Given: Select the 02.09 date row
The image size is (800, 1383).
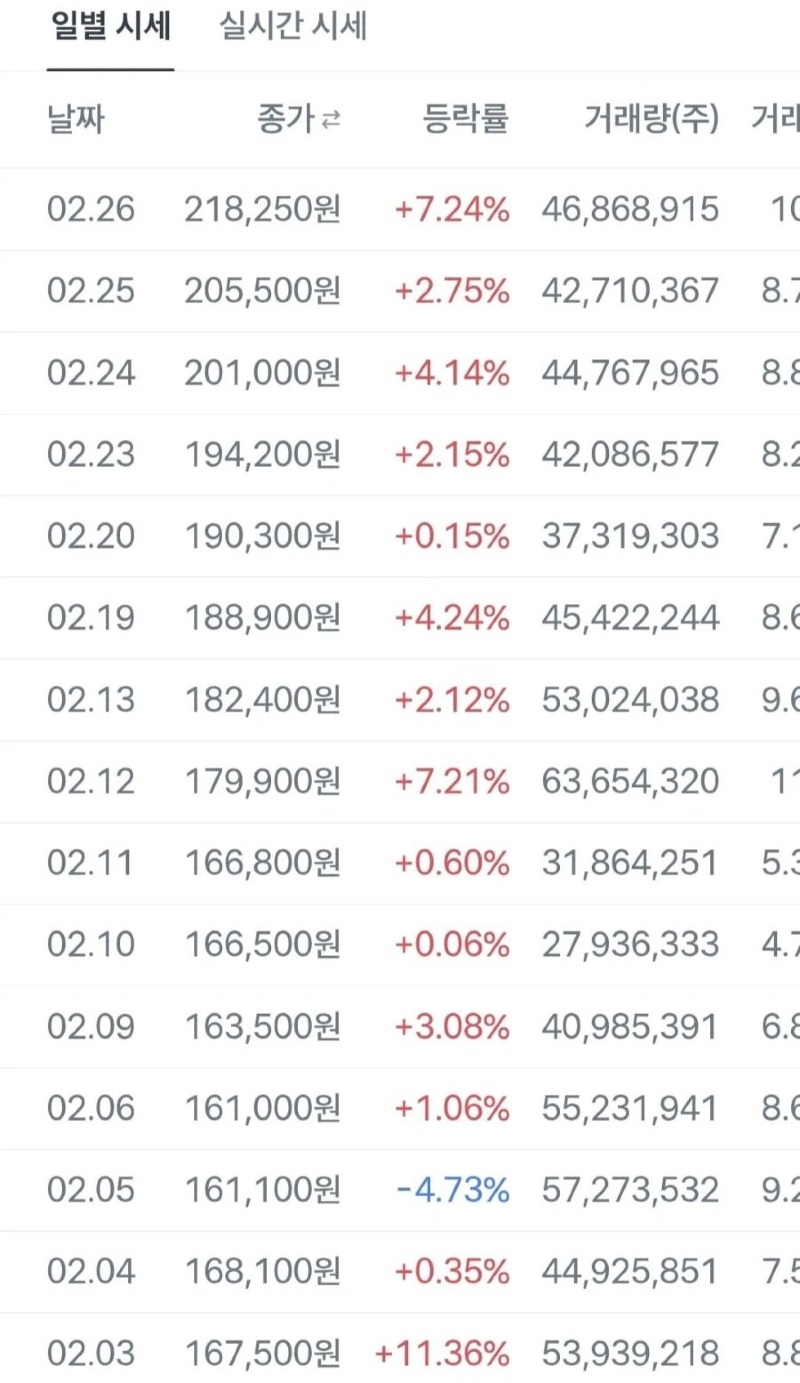Looking at the screenshot, I should tap(90, 1027).
